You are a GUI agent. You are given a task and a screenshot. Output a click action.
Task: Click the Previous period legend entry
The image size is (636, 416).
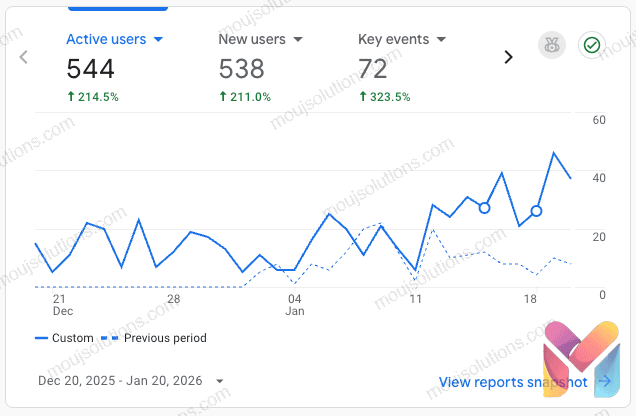point(154,338)
